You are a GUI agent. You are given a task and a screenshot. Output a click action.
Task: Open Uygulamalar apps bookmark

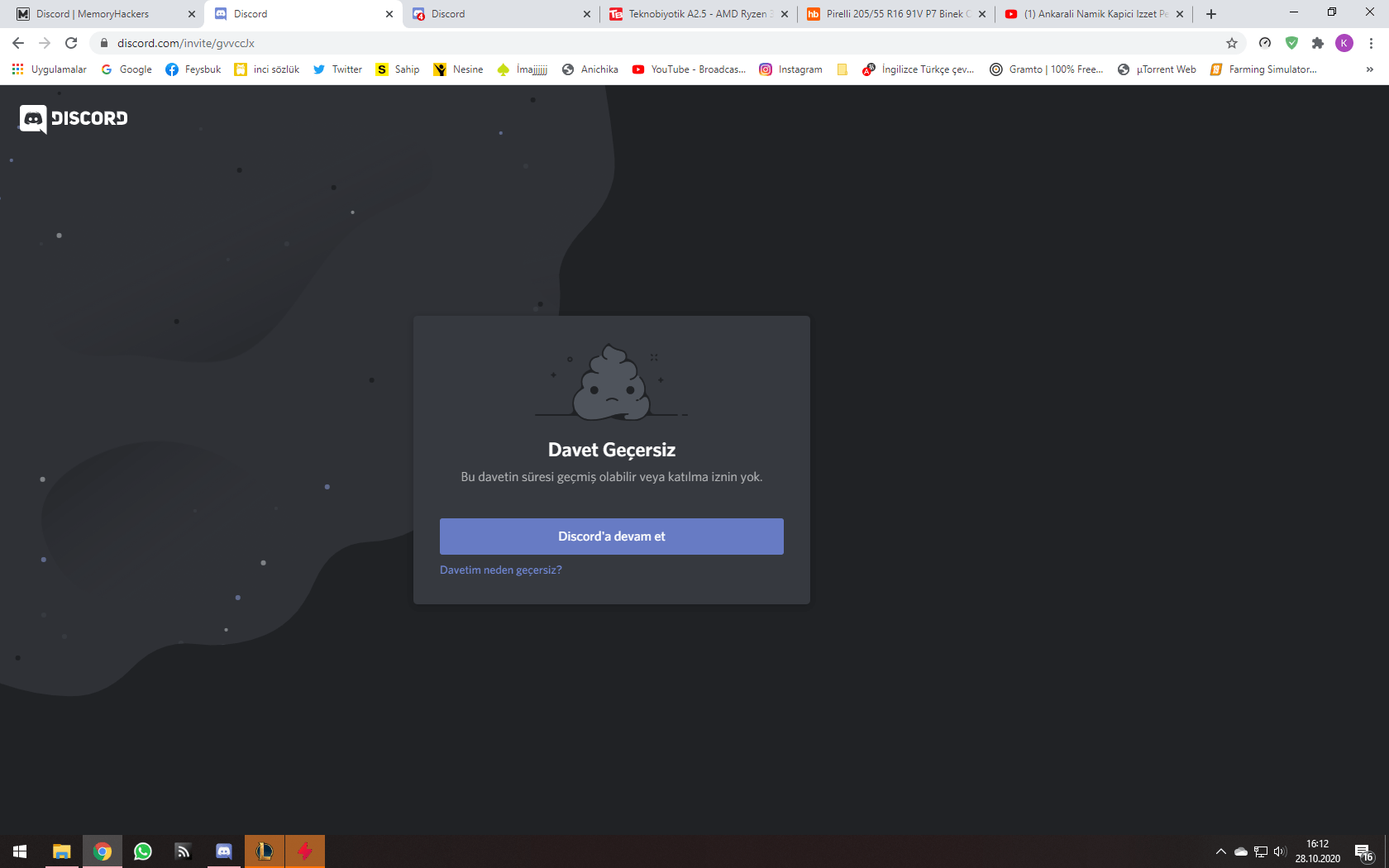tap(50, 69)
